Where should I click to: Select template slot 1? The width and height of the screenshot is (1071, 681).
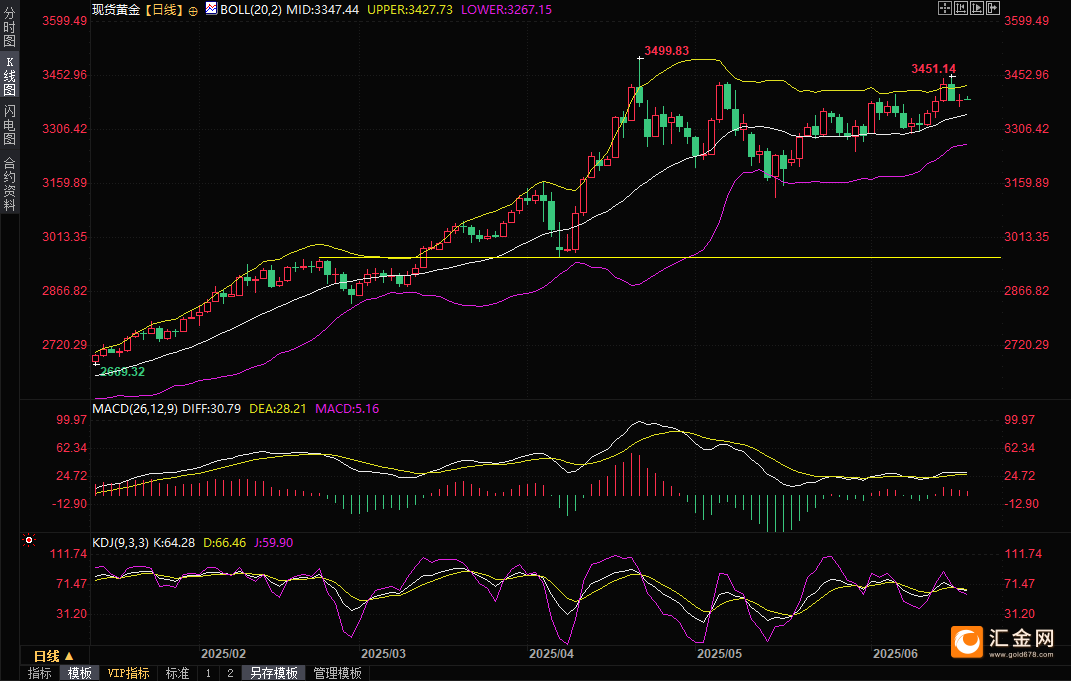point(208,673)
